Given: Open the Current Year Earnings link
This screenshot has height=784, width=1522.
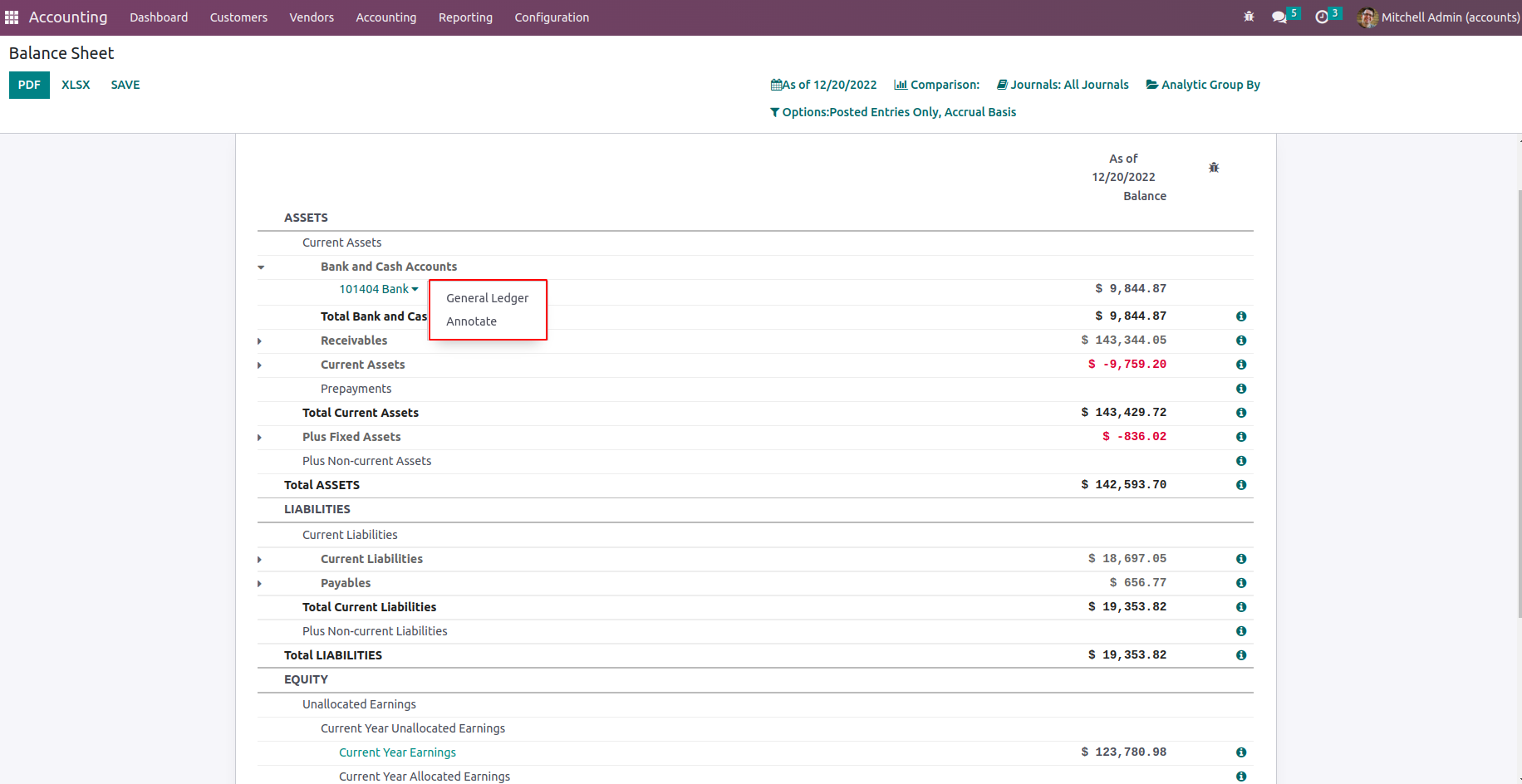Looking at the screenshot, I should (397, 752).
